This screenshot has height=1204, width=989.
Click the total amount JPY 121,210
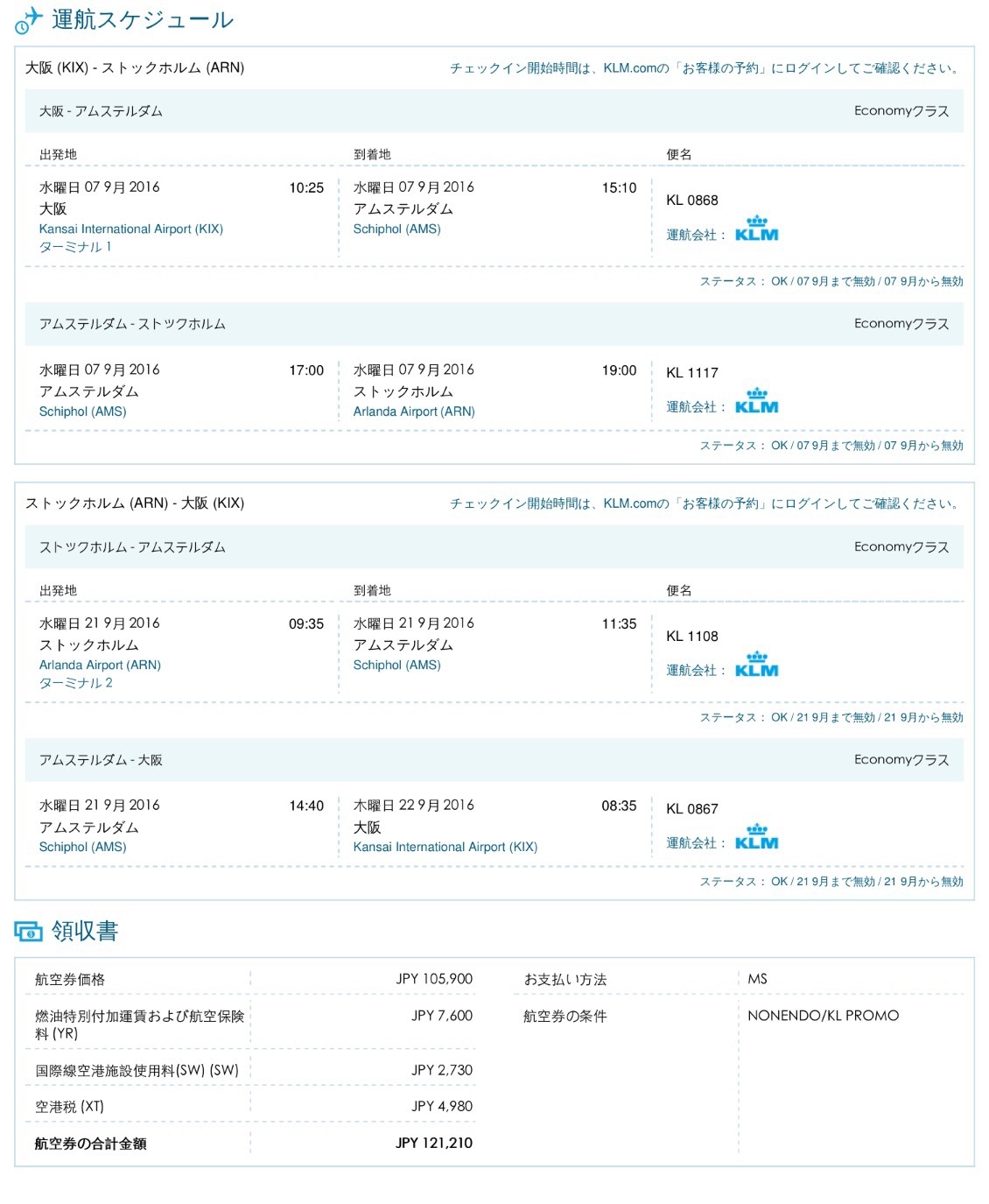coord(434,1143)
